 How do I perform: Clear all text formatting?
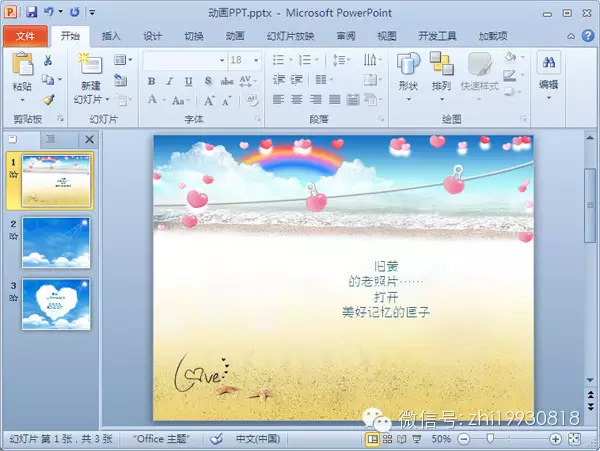[x=252, y=101]
